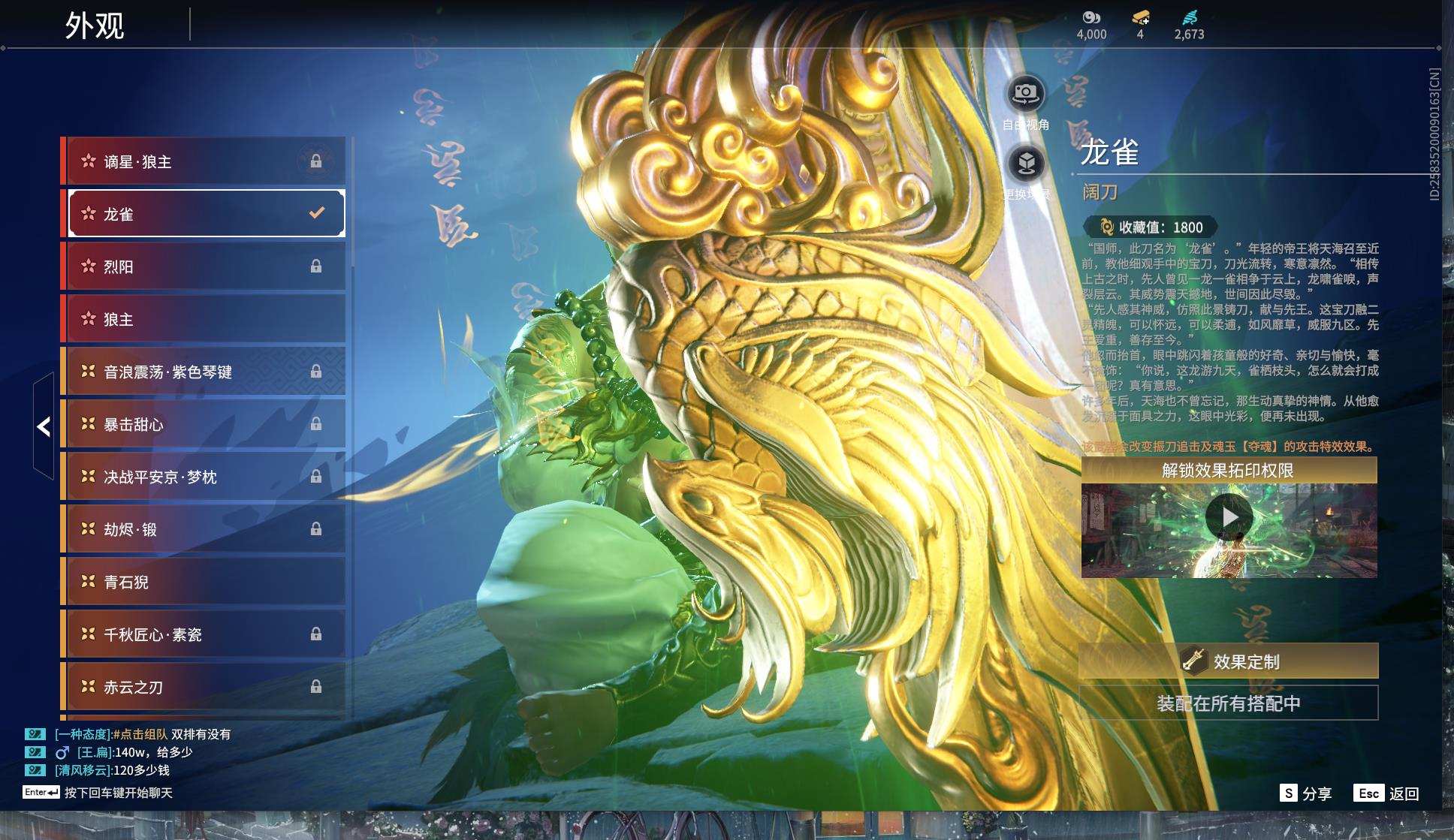Click the star rarity icon on 狼主
1454x840 pixels.
pos(88,319)
